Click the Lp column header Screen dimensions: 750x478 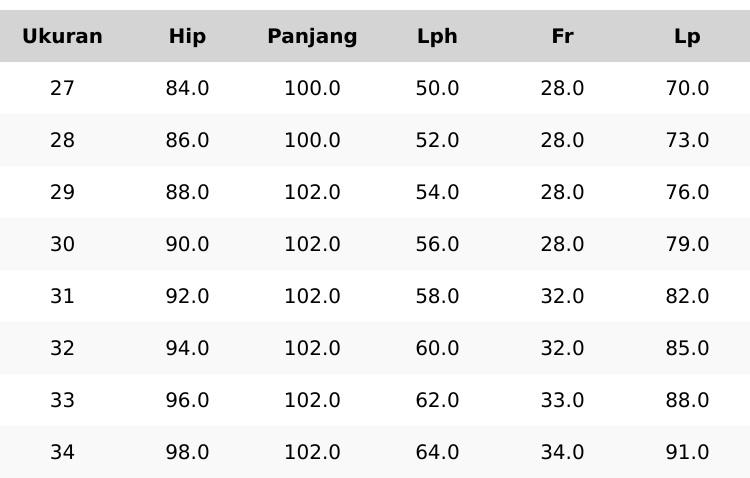(x=687, y=37)
